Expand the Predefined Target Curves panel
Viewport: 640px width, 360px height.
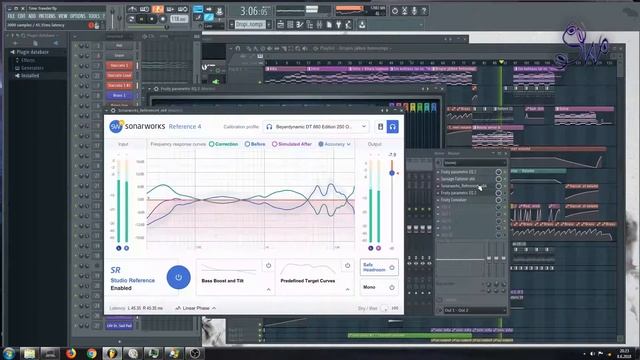[347, 289]
